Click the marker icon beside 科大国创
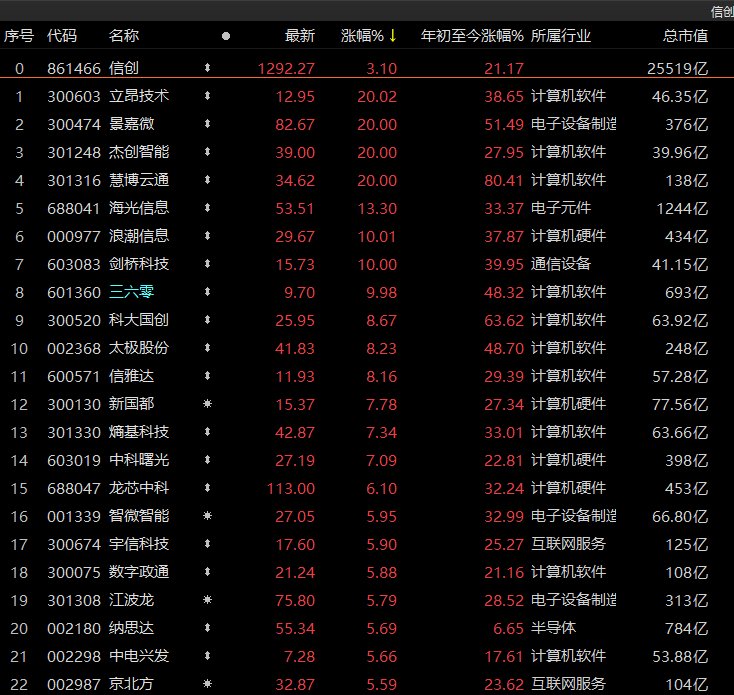This screenshot has height=695, width=734. 207,320
